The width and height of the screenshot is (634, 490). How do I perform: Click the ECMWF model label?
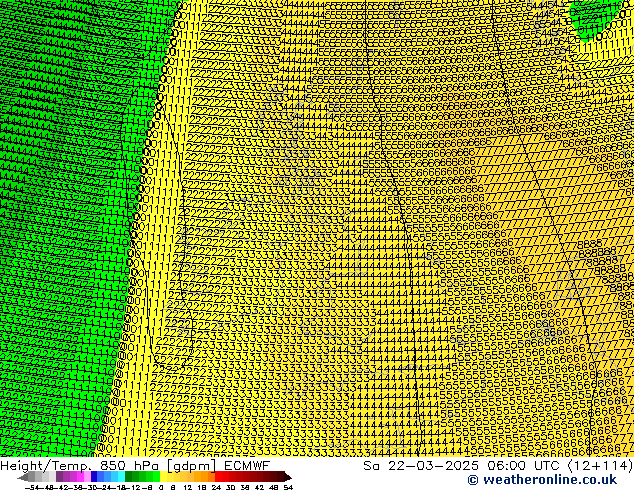pos(247,466)
